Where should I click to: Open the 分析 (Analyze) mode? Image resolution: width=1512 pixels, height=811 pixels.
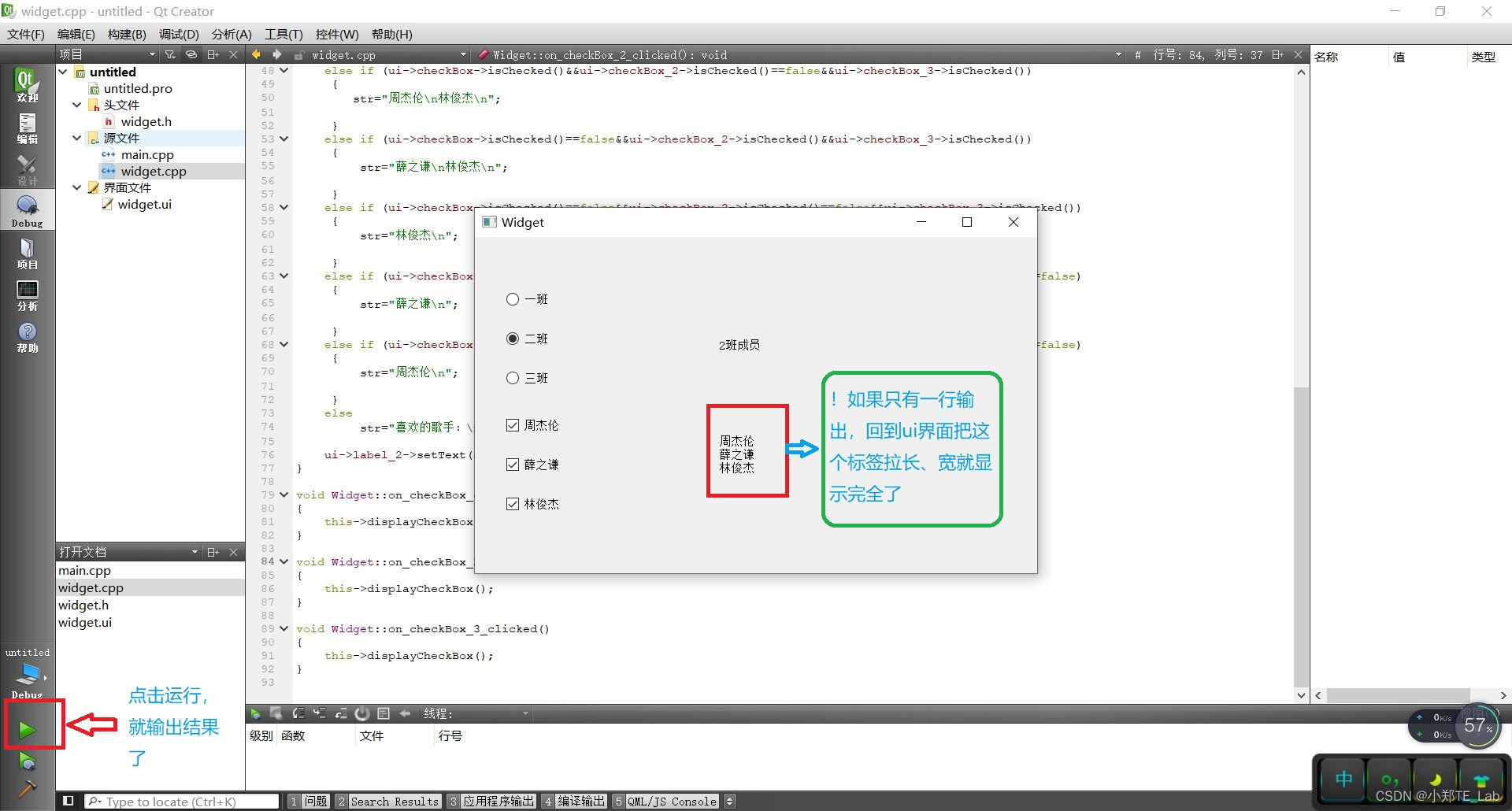tap(27, 297)
